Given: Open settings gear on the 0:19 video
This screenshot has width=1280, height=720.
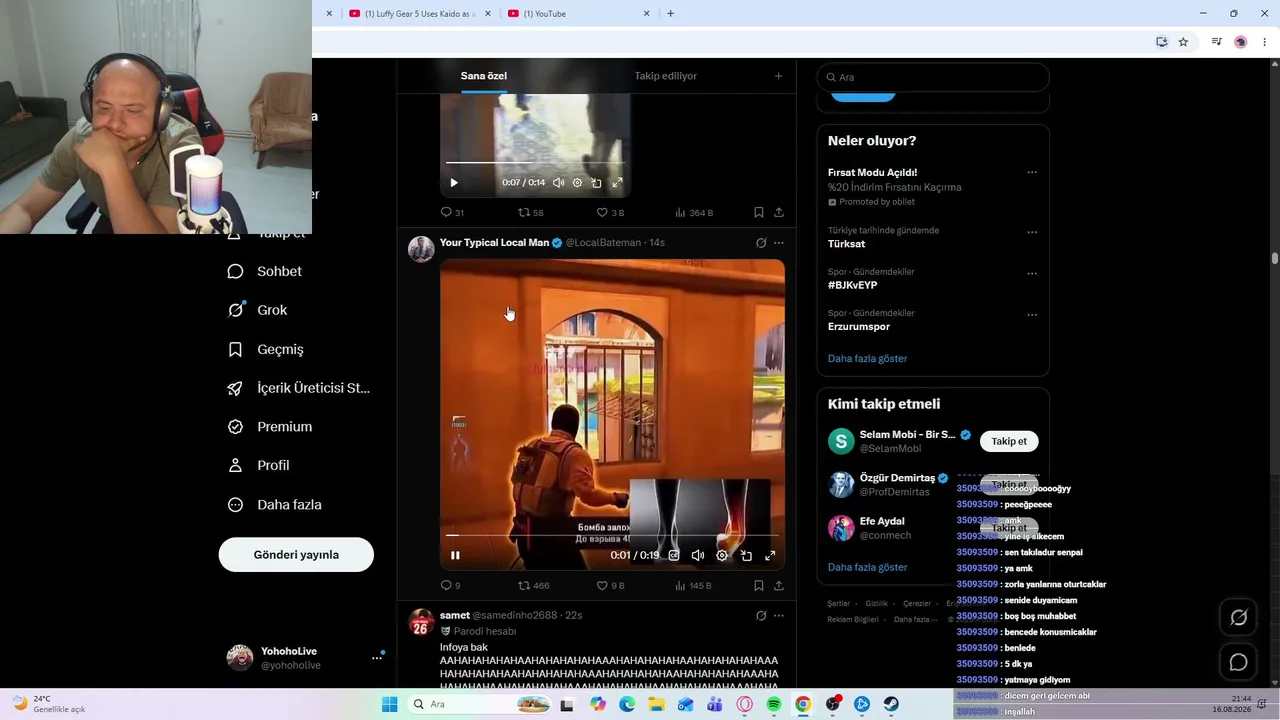Looking at the screenshot, I should tap(722, 555).
